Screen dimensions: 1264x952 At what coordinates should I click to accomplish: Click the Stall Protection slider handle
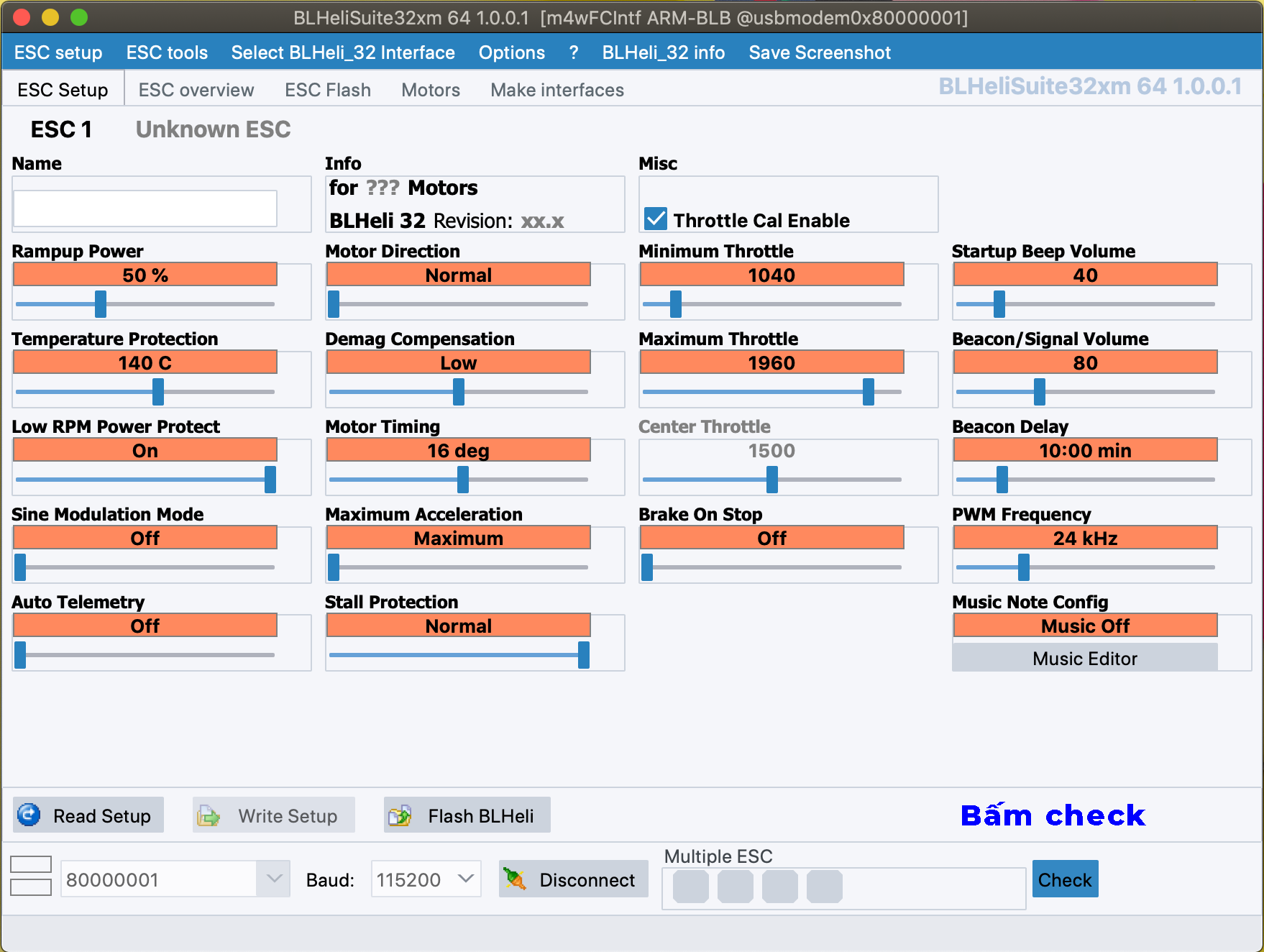(584, 654)
